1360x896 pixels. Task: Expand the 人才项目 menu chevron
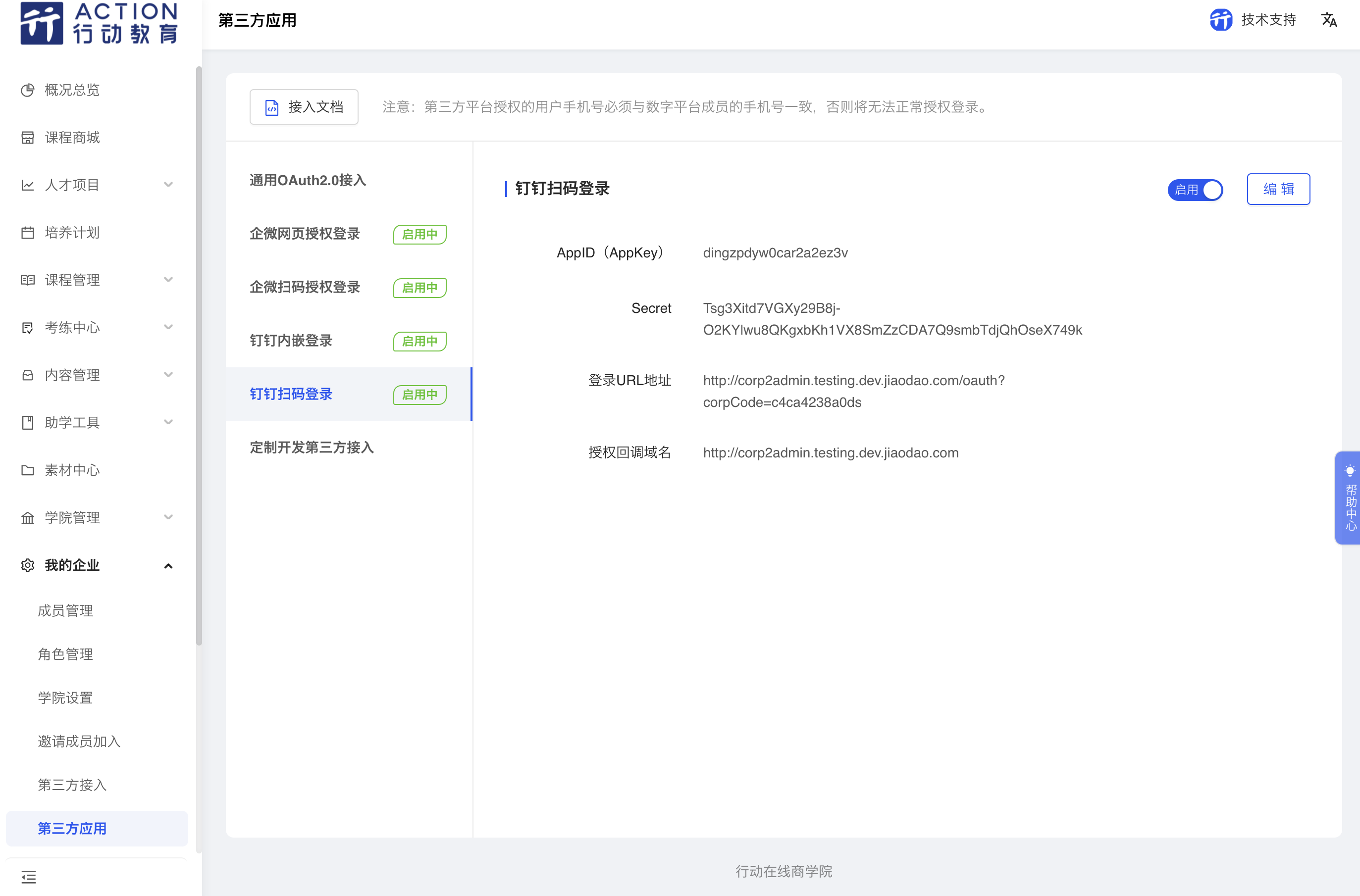coord(168,185)
